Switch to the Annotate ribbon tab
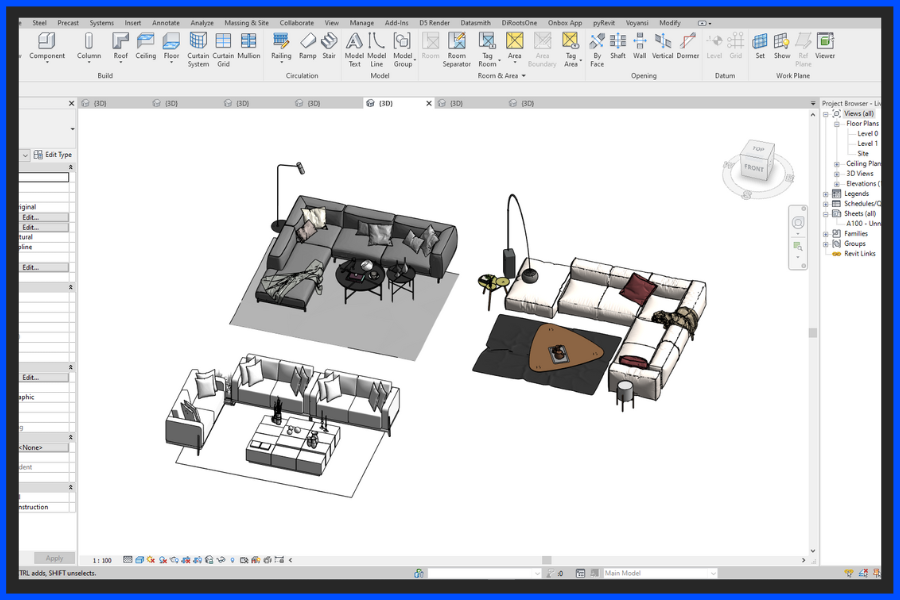 tap(166, 22)
